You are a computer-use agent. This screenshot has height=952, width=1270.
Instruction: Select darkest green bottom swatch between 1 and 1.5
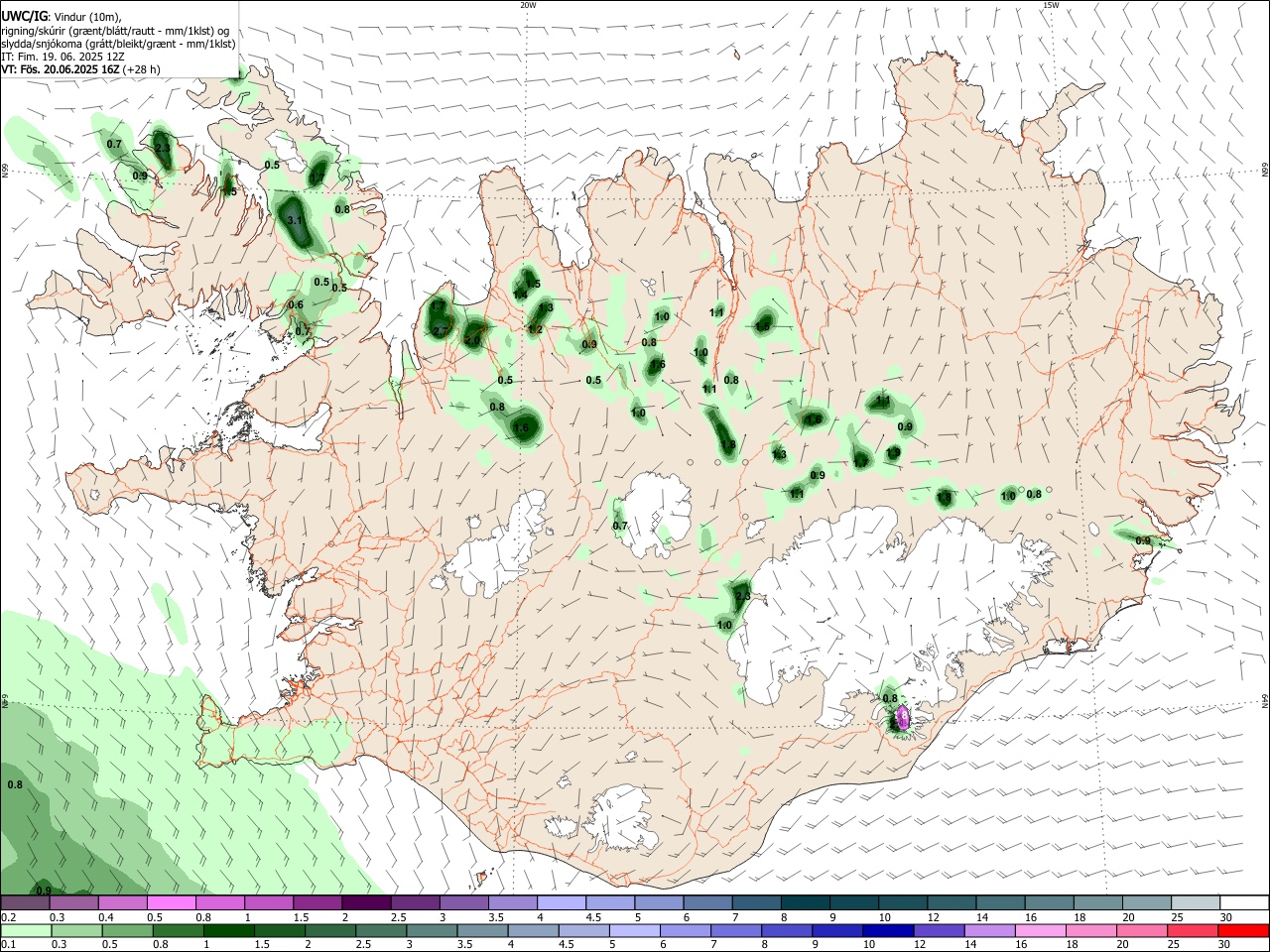[228, 930]
